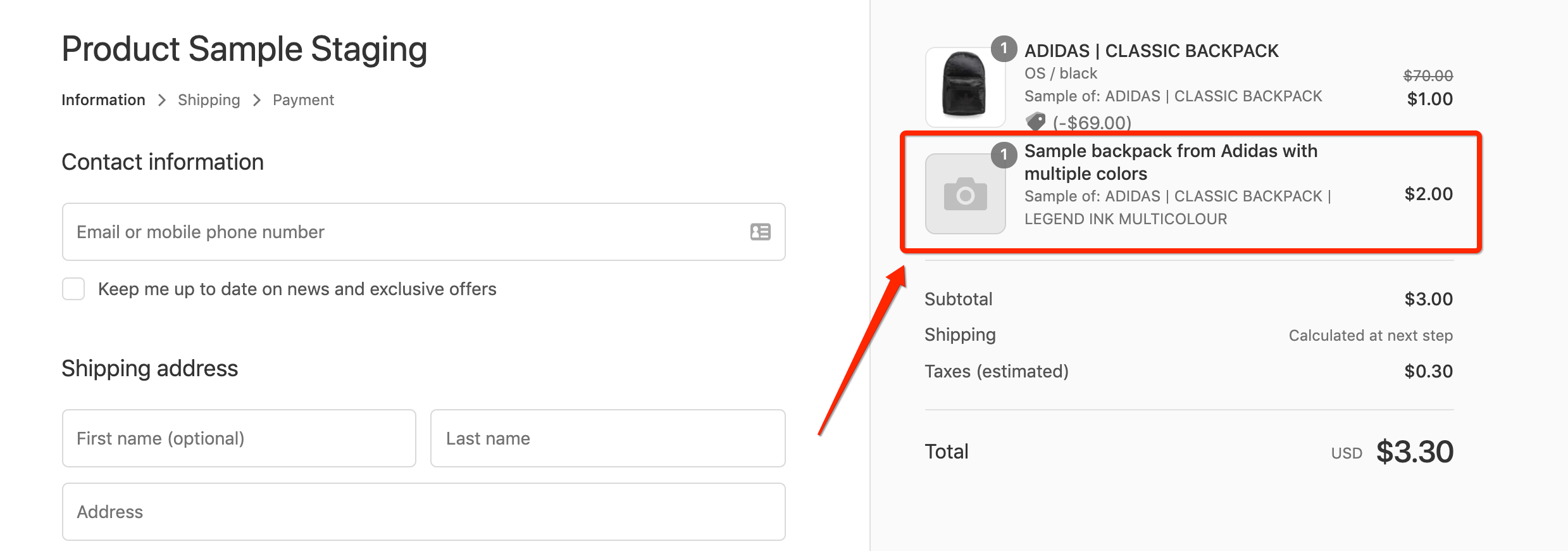This screenshot has width=1568, height=551.
Task: Click the black backpack product thumbnail
Action: click(965, 87)
